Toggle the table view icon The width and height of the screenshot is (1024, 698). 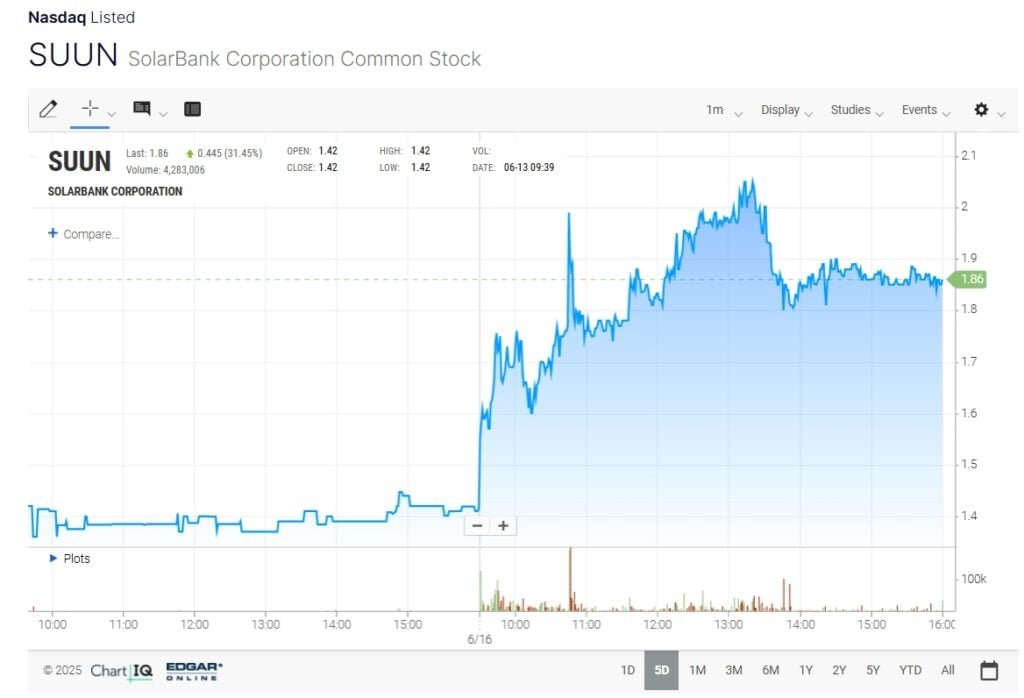193,109
